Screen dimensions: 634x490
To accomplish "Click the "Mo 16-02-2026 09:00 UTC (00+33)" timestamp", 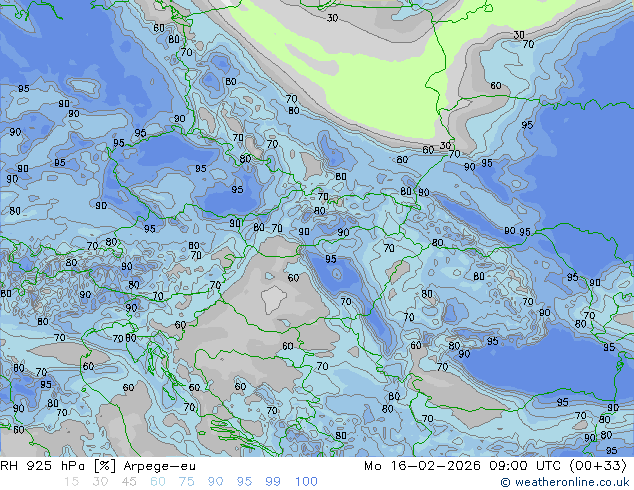I will [x=495, y=466].
